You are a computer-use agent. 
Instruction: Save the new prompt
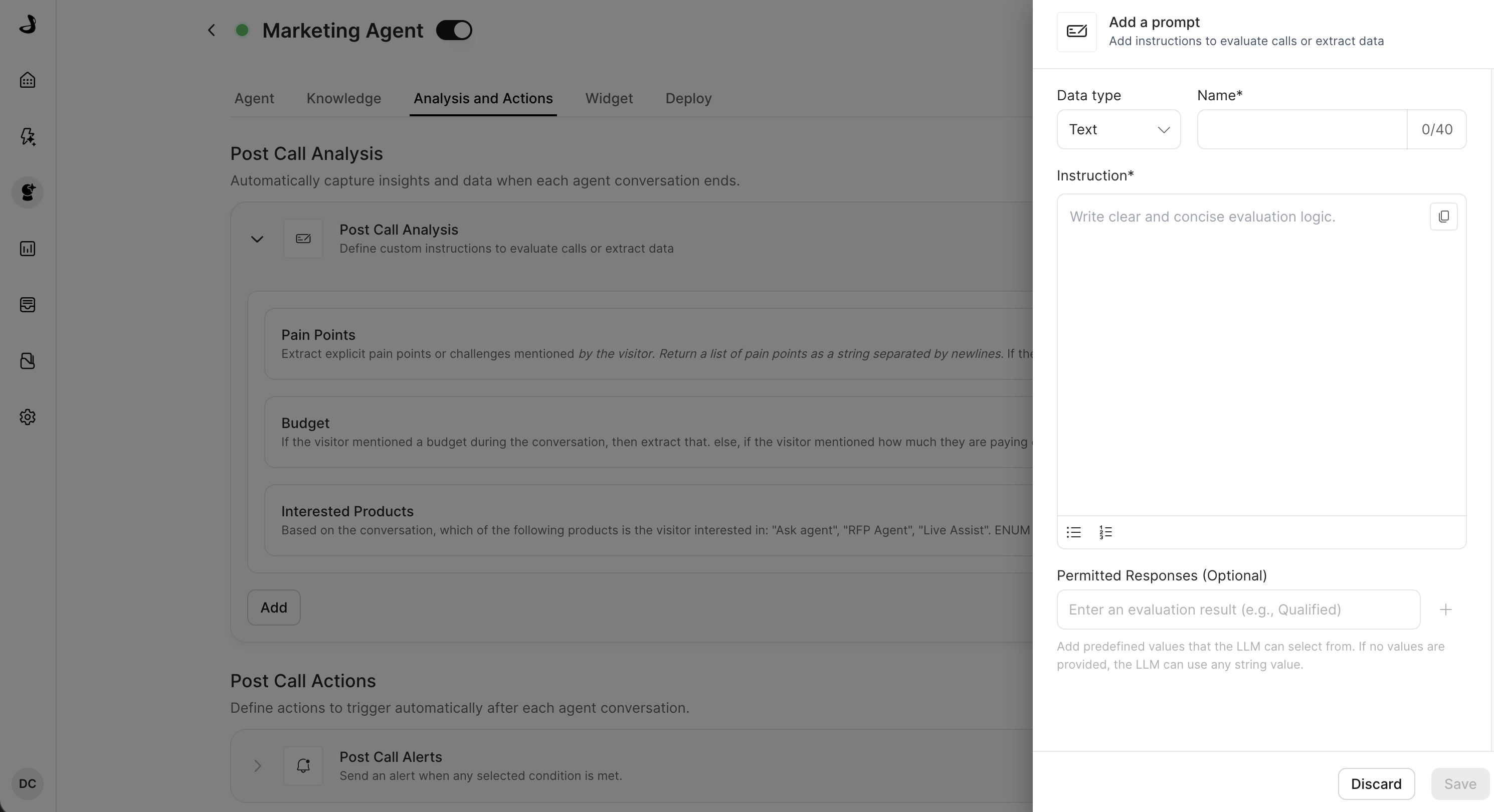[x=1460, y=784]
